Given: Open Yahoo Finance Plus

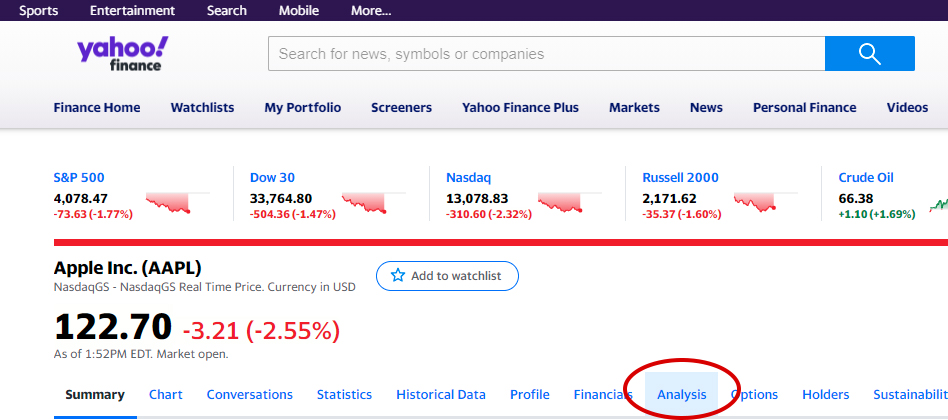Looking at the screenshot, I should coord(520,108).
